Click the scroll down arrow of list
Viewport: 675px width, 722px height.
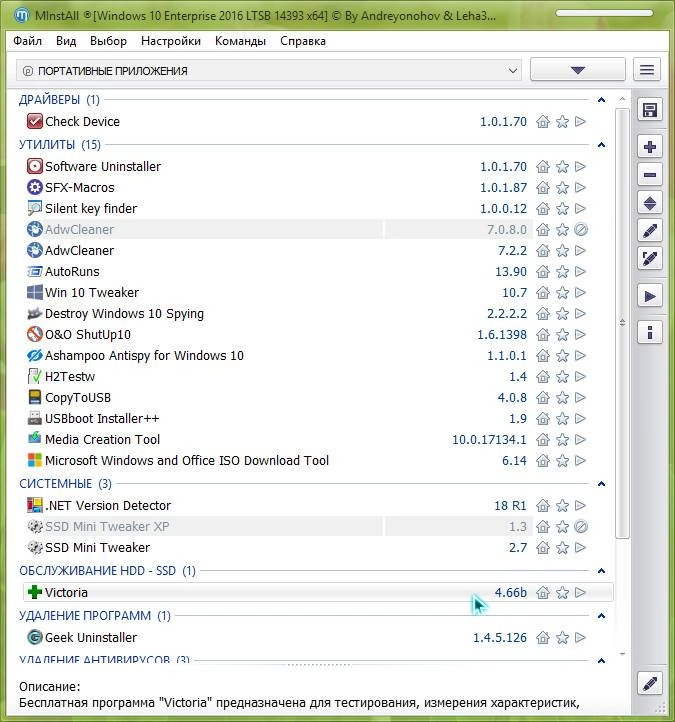point(622,654)
